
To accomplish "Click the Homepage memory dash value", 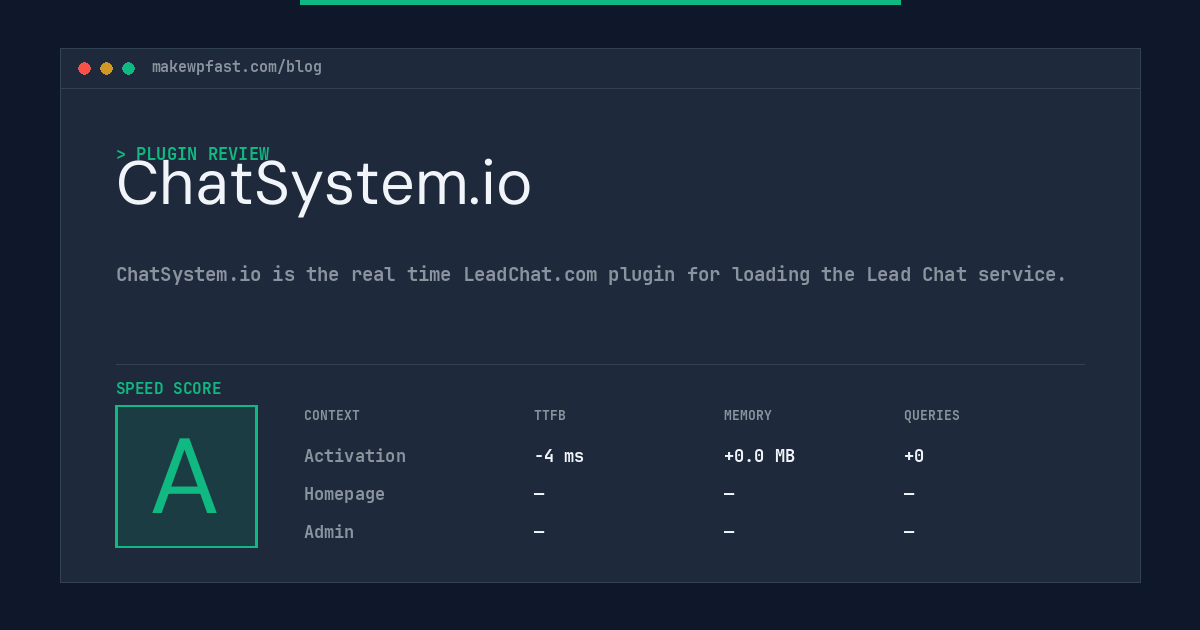I will pos(729,494).
